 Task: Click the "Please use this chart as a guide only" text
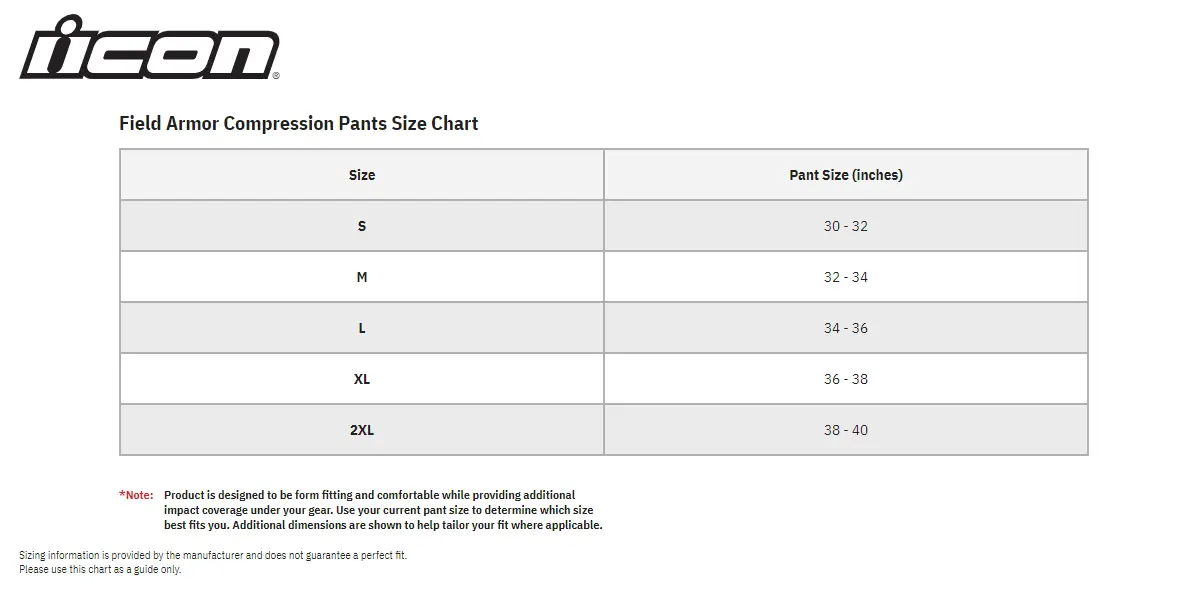coord(100,569)
